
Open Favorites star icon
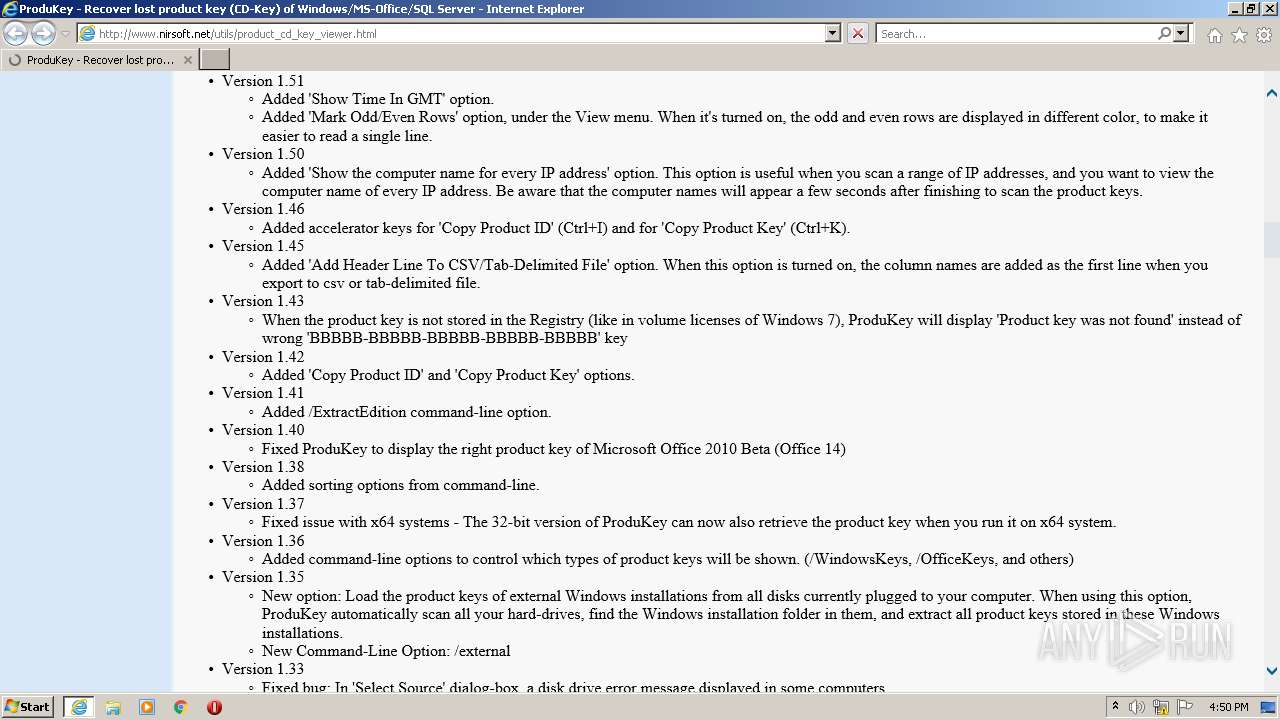point(1239,35)
